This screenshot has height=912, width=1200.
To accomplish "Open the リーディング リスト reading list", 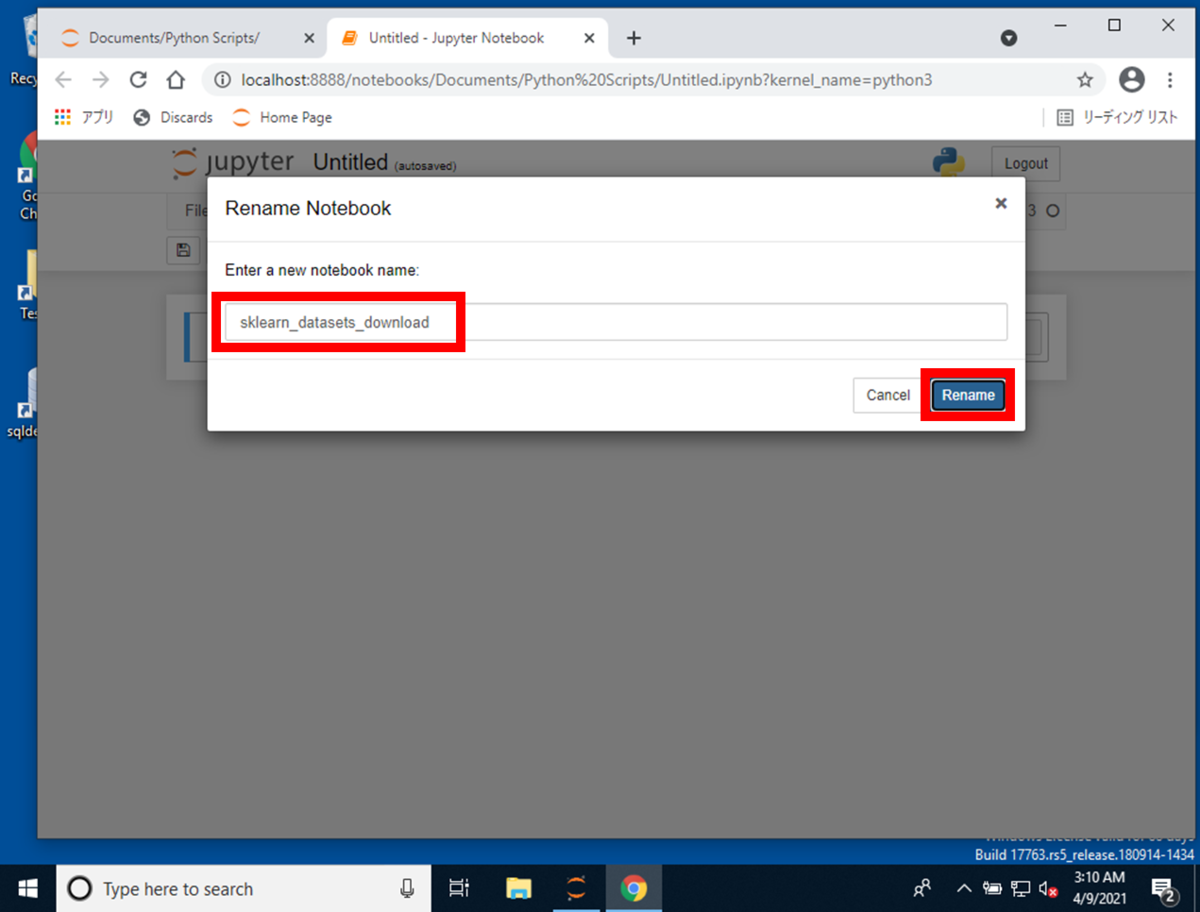I will (1117, 117).
